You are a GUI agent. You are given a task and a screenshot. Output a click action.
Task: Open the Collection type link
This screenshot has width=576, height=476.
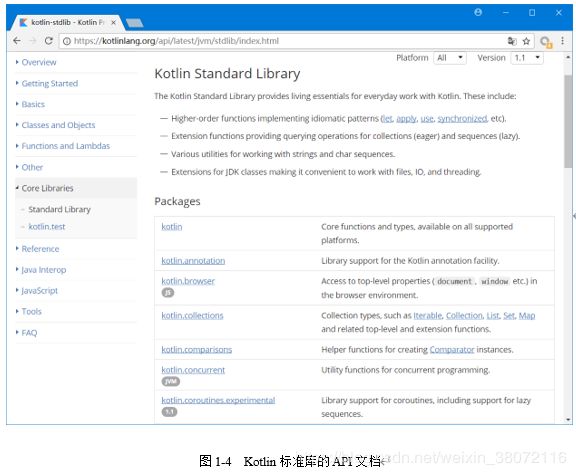tap(464, 316)
